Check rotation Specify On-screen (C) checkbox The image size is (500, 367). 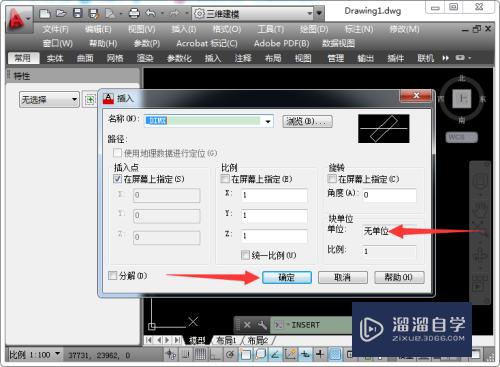pos(332,179)
